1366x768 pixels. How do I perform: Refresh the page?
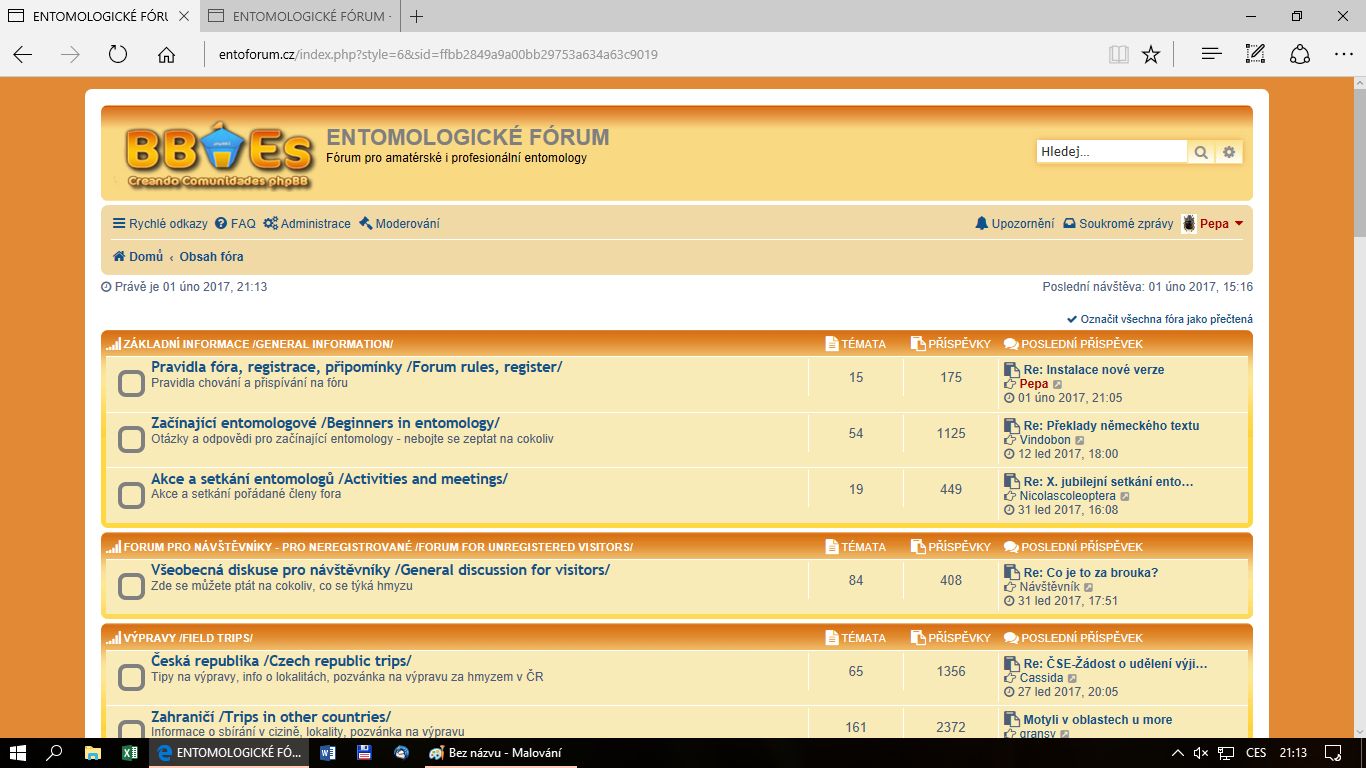[118, 55]
